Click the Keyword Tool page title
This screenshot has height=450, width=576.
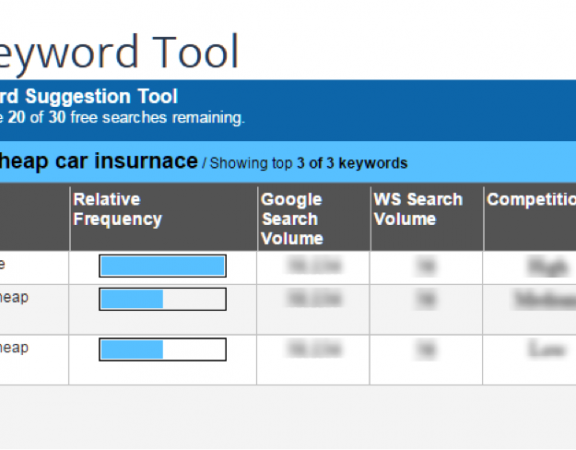(118, 53)
